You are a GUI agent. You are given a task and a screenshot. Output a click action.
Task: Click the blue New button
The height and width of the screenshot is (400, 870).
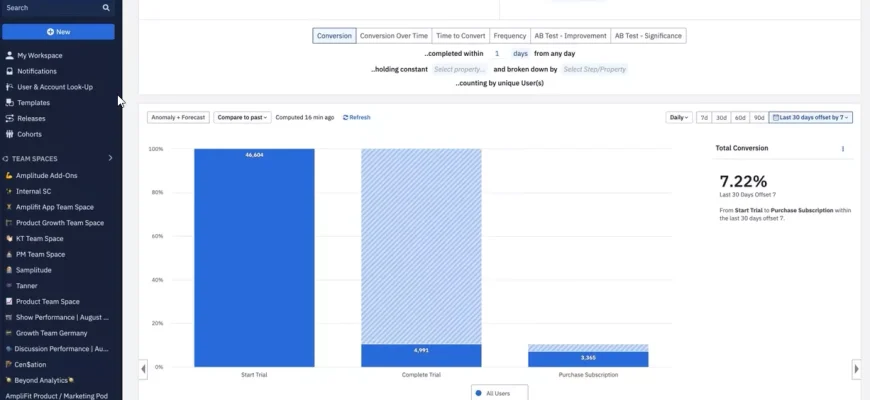pyautogui.click(x=58, y=32)
